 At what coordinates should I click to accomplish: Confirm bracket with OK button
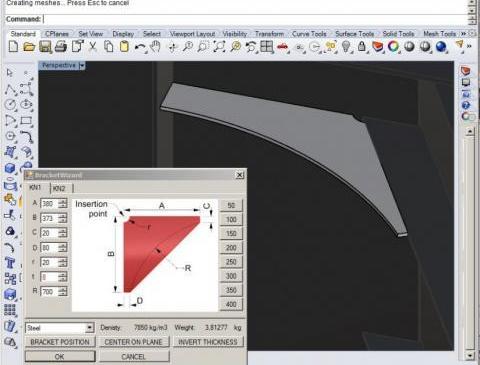pyautogui.click(x=60, y=356)
